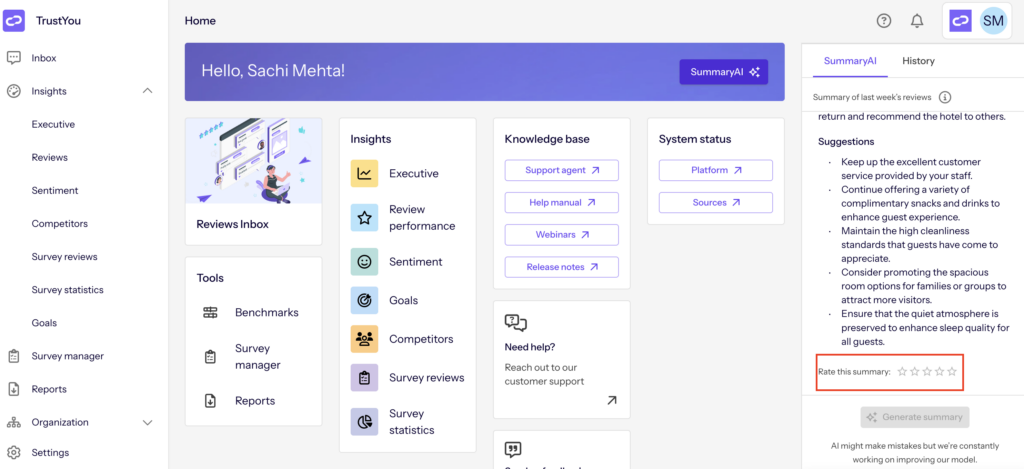Open the Help manual link
The width and height of the screenshot is (1024, 469).
coord(562,202)
